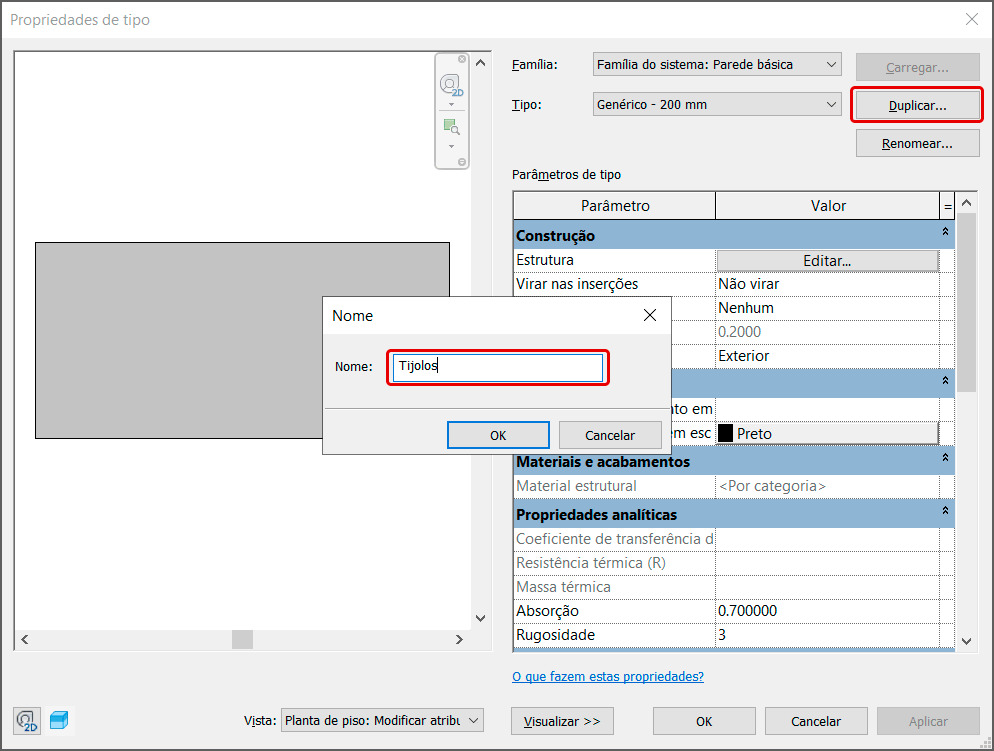
Task: Click the Nome field containing Tijolos
Action: [x=497, y=367]
